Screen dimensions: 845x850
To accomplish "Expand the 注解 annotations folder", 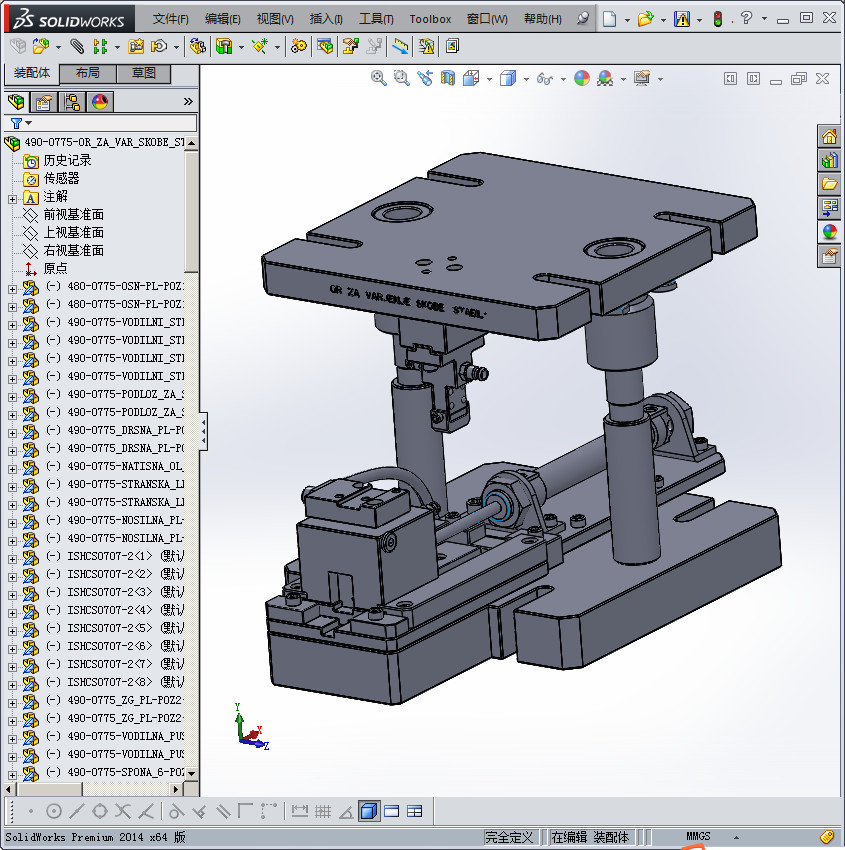I will (x=13, y=197).
